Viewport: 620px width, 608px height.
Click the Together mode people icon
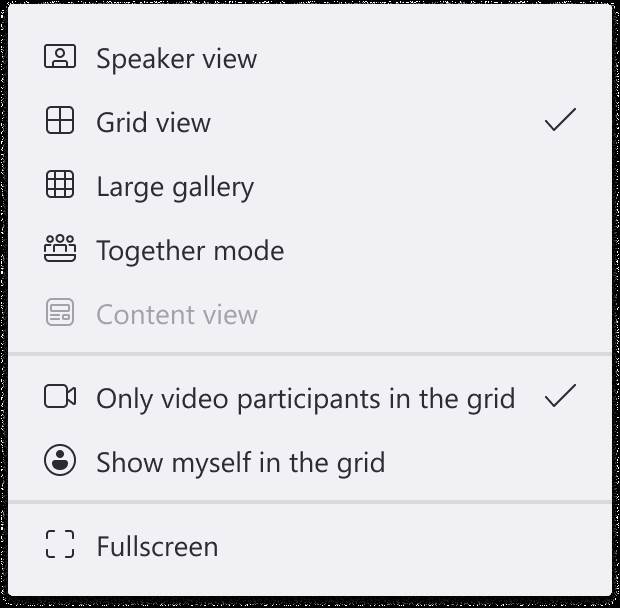pos(60,250)
